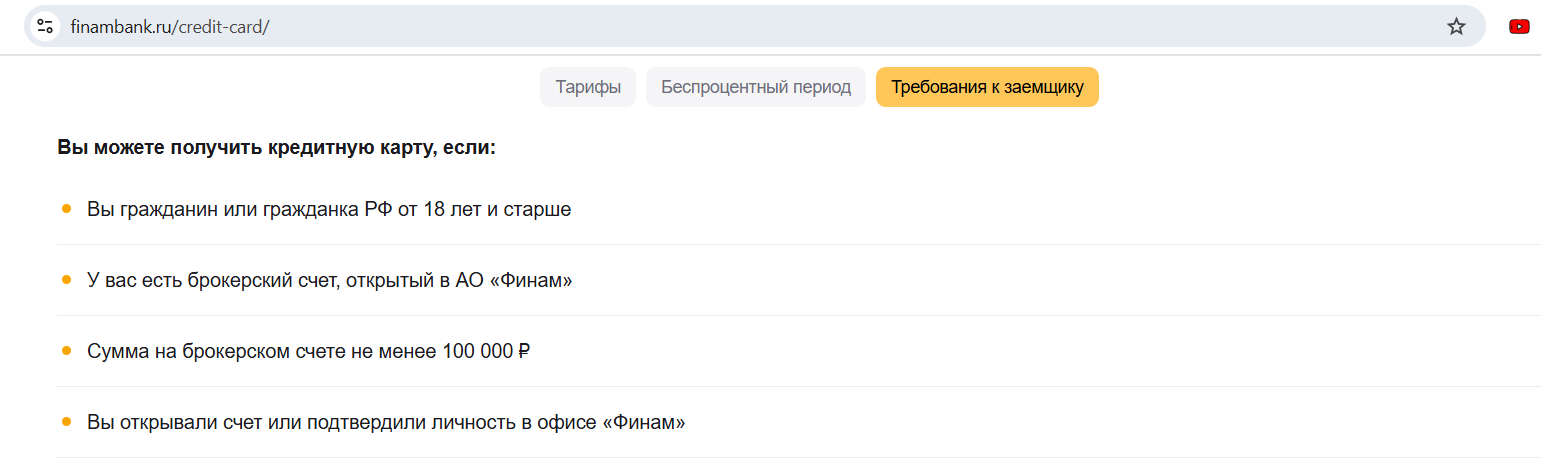The image size is (1541, 467).
Task: Select the Требования к заемщику tab
Action: tap(987, 87)
